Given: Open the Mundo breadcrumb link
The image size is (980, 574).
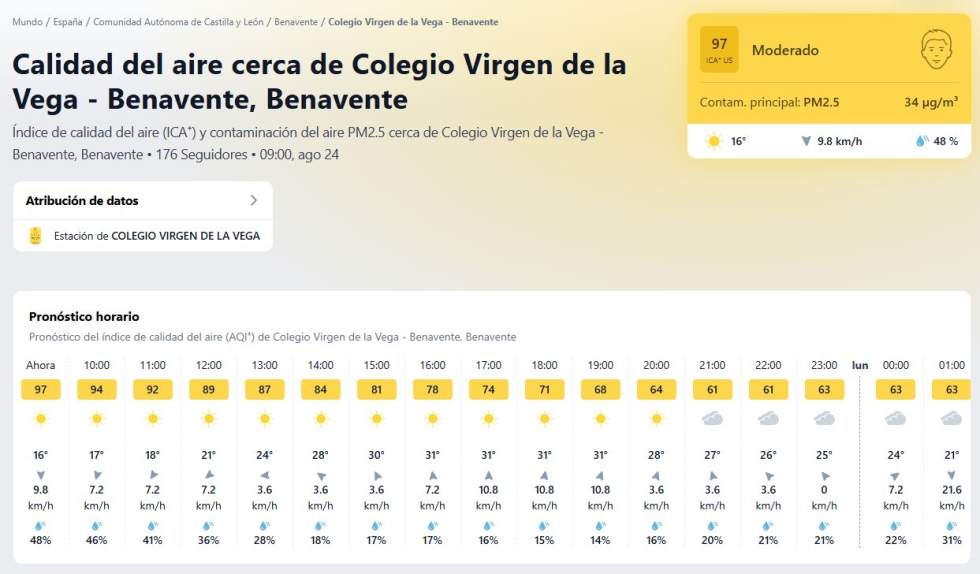Looking at the screenshot, I should 27,22.
